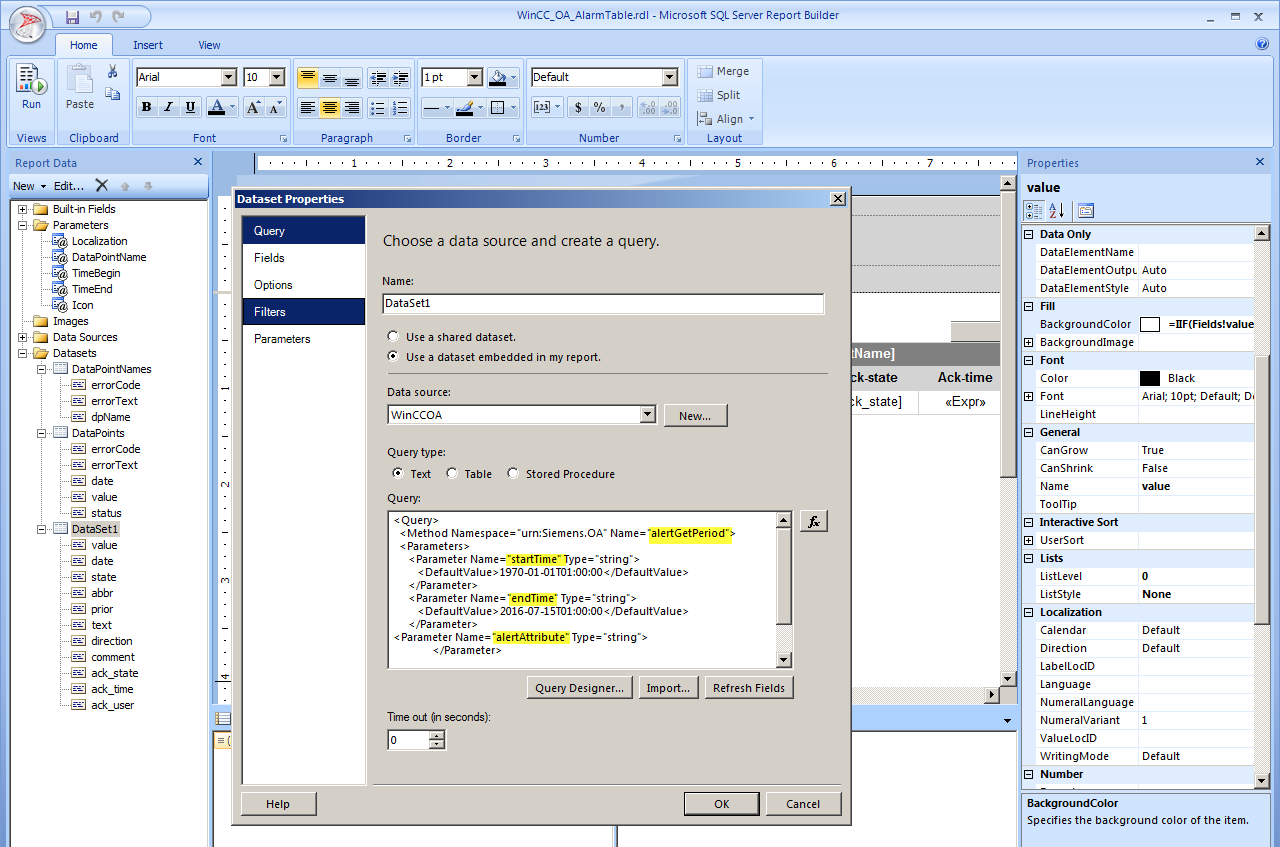Increase indent in Paragraph group
The image size is (1280, 847).
400,78
